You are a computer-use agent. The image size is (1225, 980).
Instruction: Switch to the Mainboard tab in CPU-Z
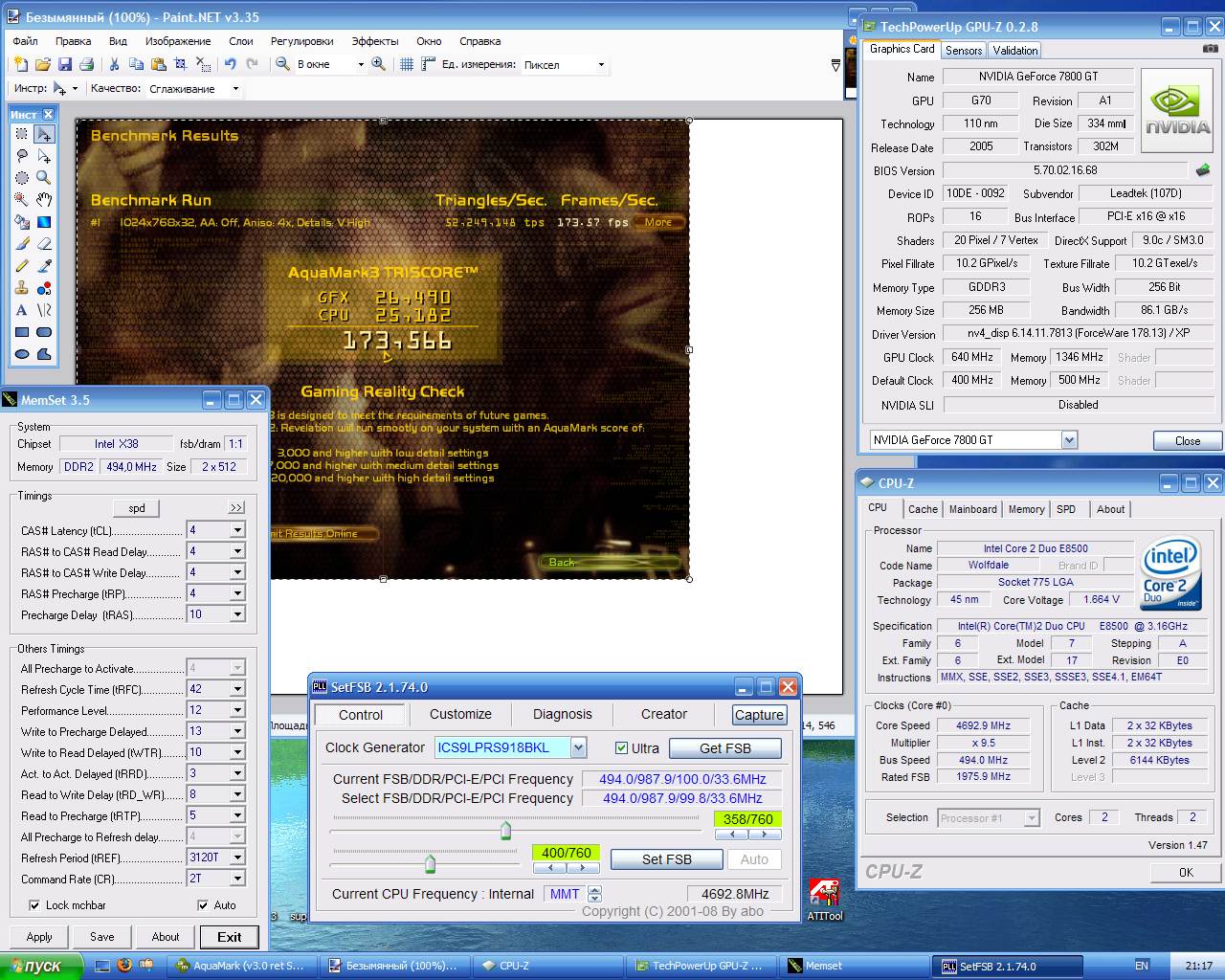pyautogui.click(x=973, y=509)
